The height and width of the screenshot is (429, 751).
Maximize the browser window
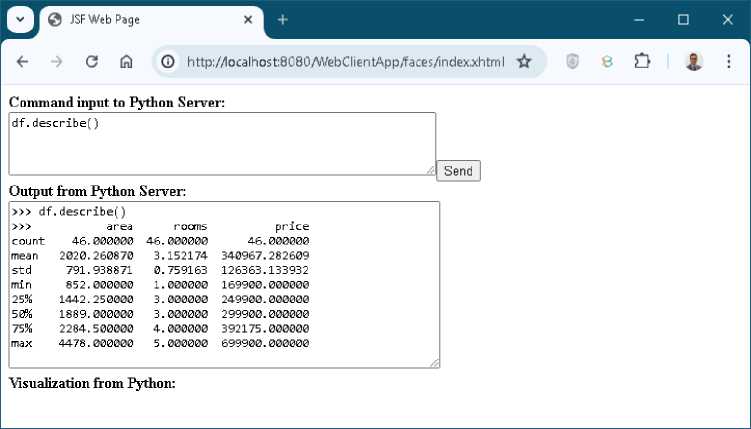tap(683, 20)
